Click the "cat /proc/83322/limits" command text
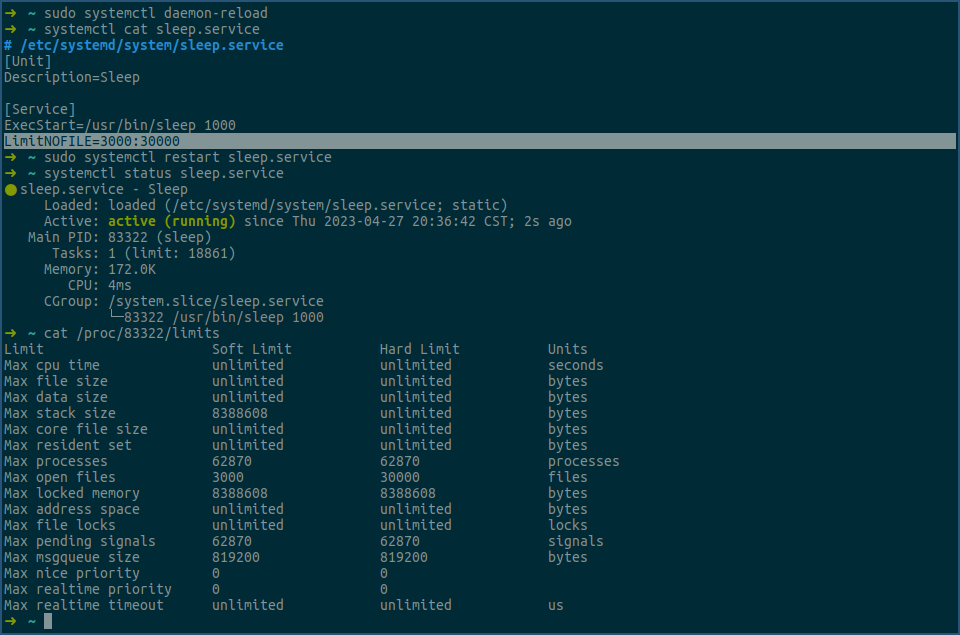 point(132,333)
